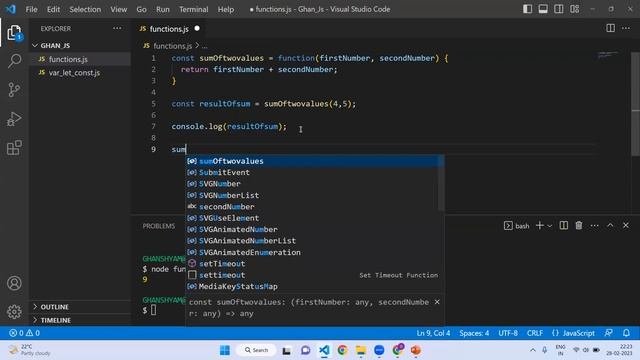Open the File menu
The height and width of the screenshot is (360, 640).
point(31,9)
